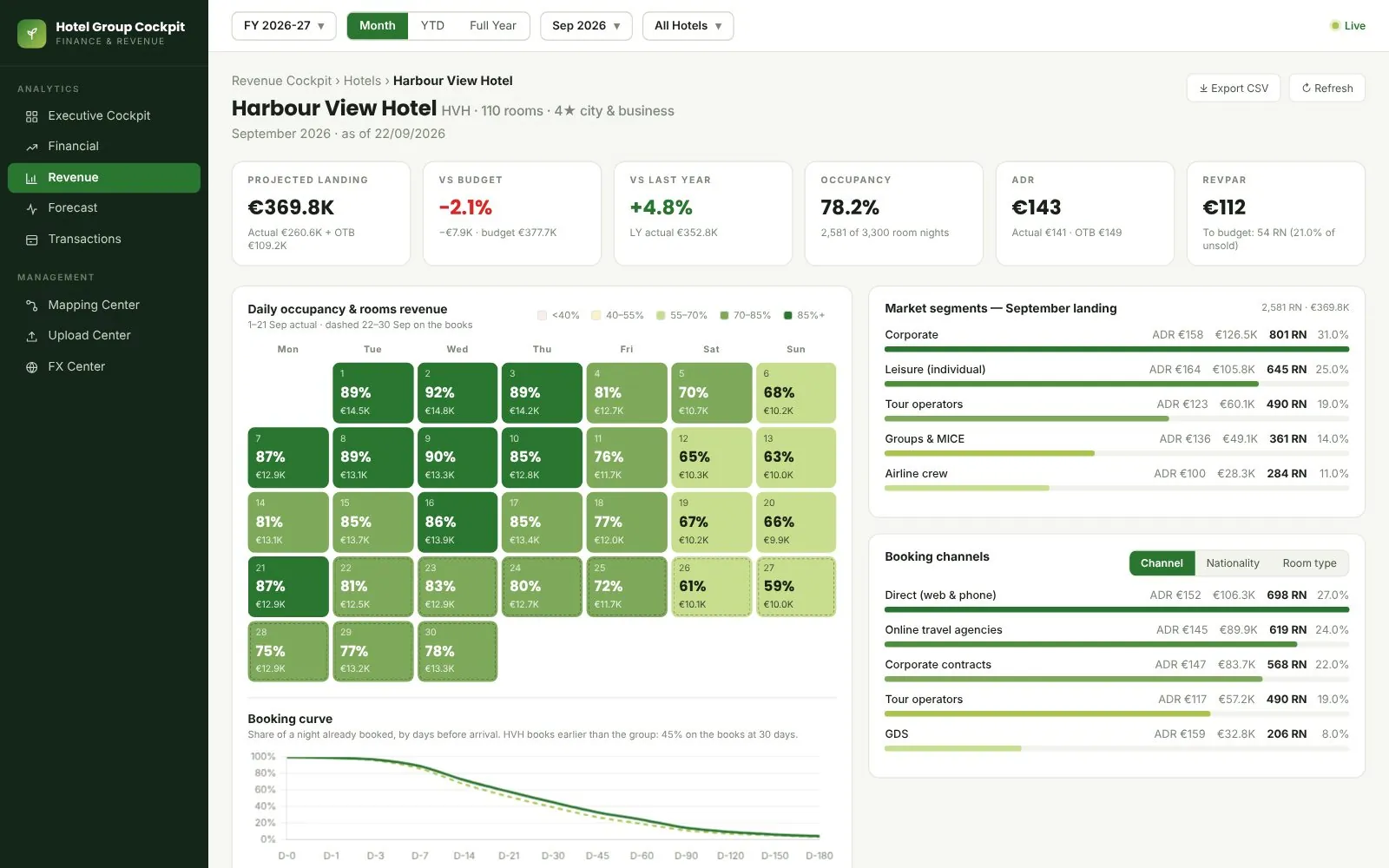Show booking breakdown by Channel
Image resolution: width=1389 pixels, height=868 pixels.
pyautogui.click(x=1162, y=563)
